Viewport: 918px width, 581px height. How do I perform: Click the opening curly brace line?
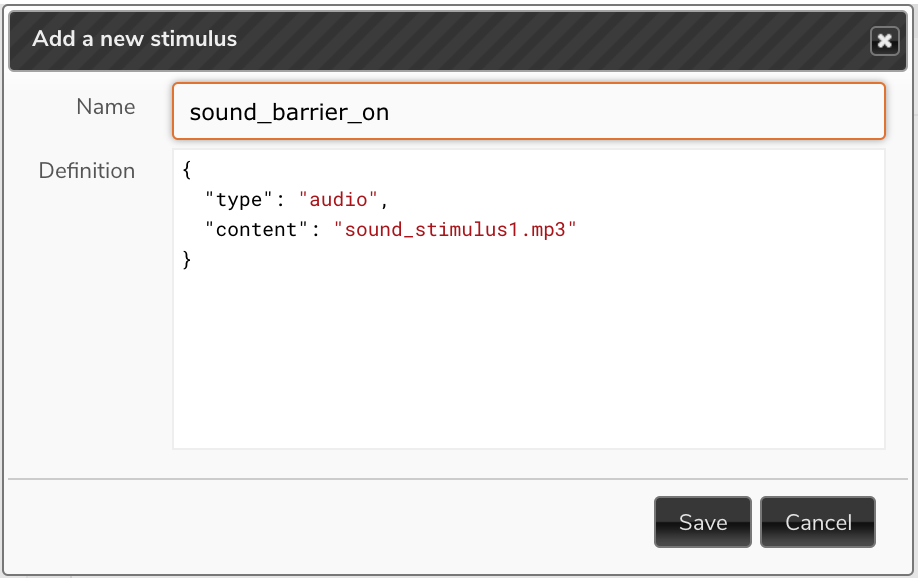point(187,170)
